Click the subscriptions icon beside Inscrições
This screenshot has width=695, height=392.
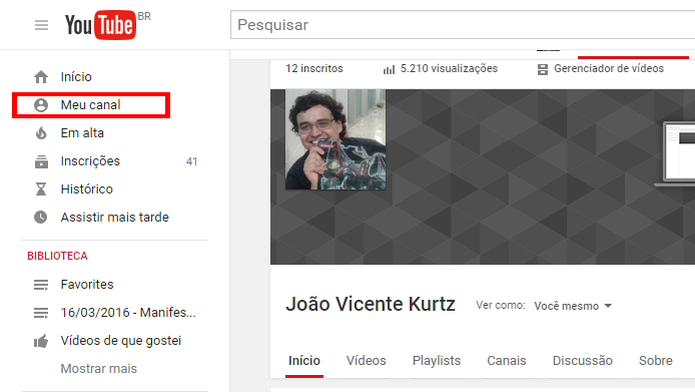41,161
